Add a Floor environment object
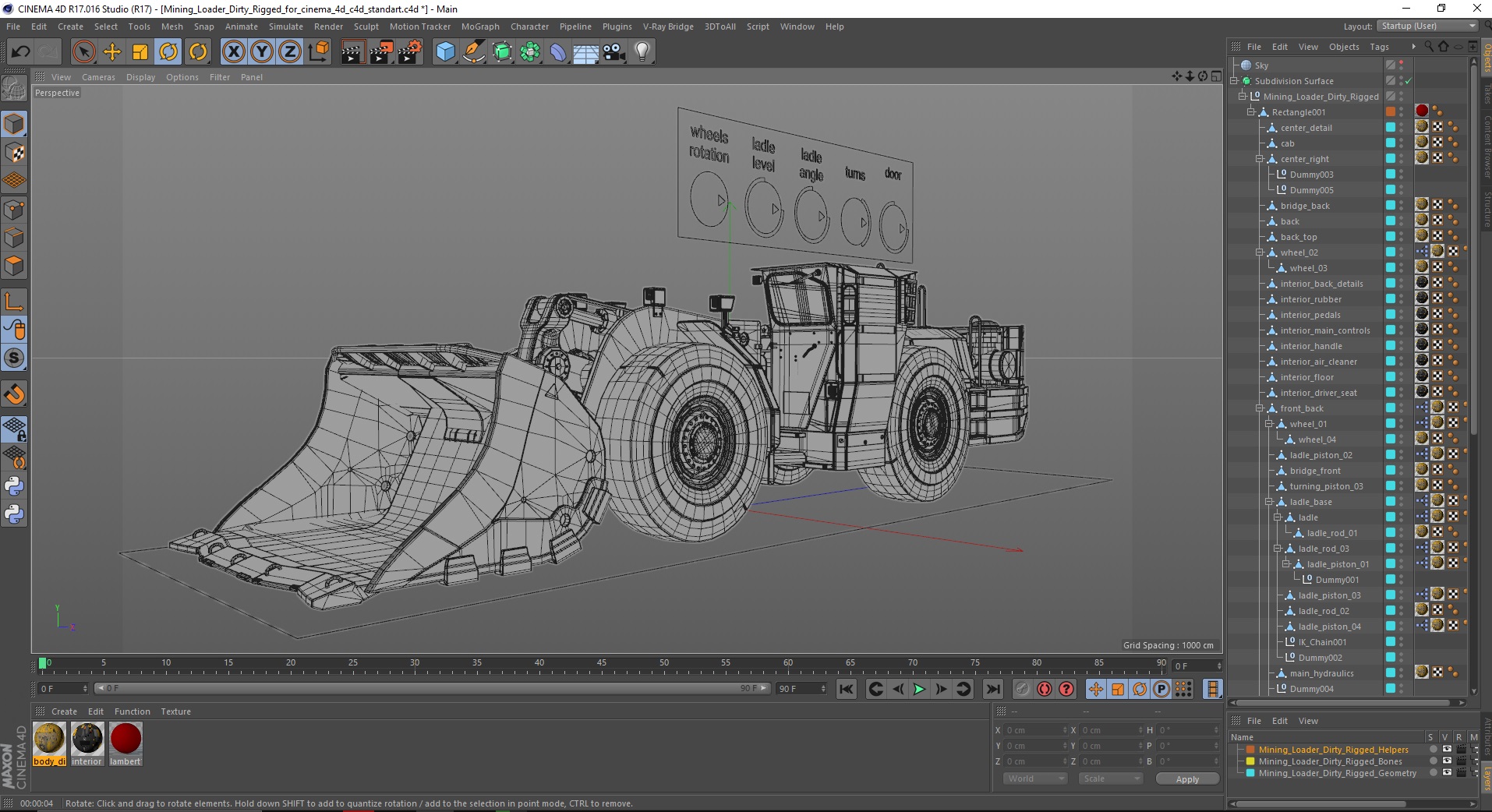The image size is (1492, 812). tap(585, 52)
